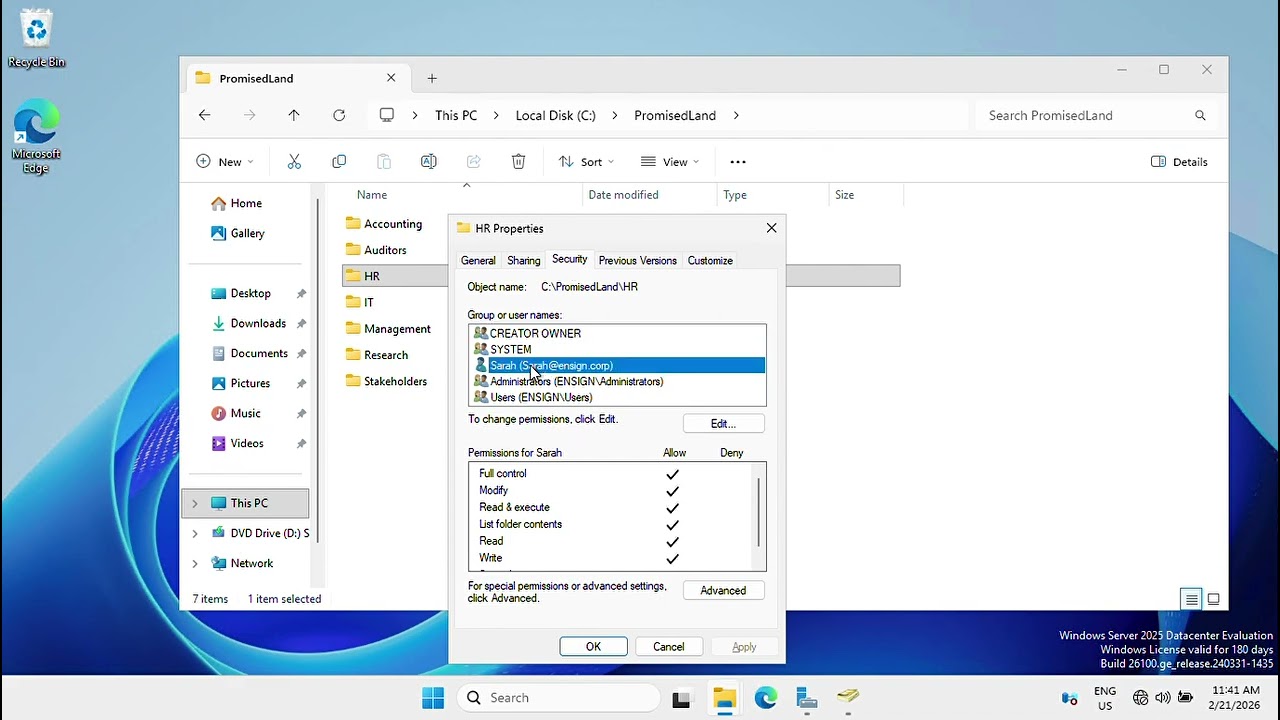The height and width of the screenshot is (720, 1280).
Task: Open the Recycle Bin desktop icon
Action: [x=36, y=38]
